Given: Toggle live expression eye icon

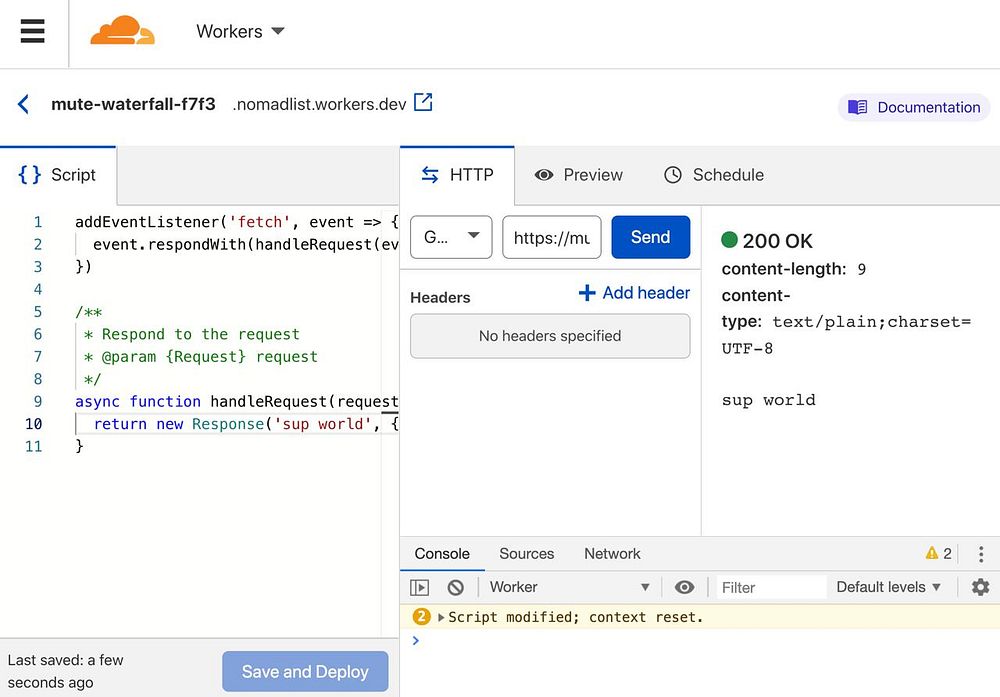Looking at the screenshot, I should pos(684,587).
